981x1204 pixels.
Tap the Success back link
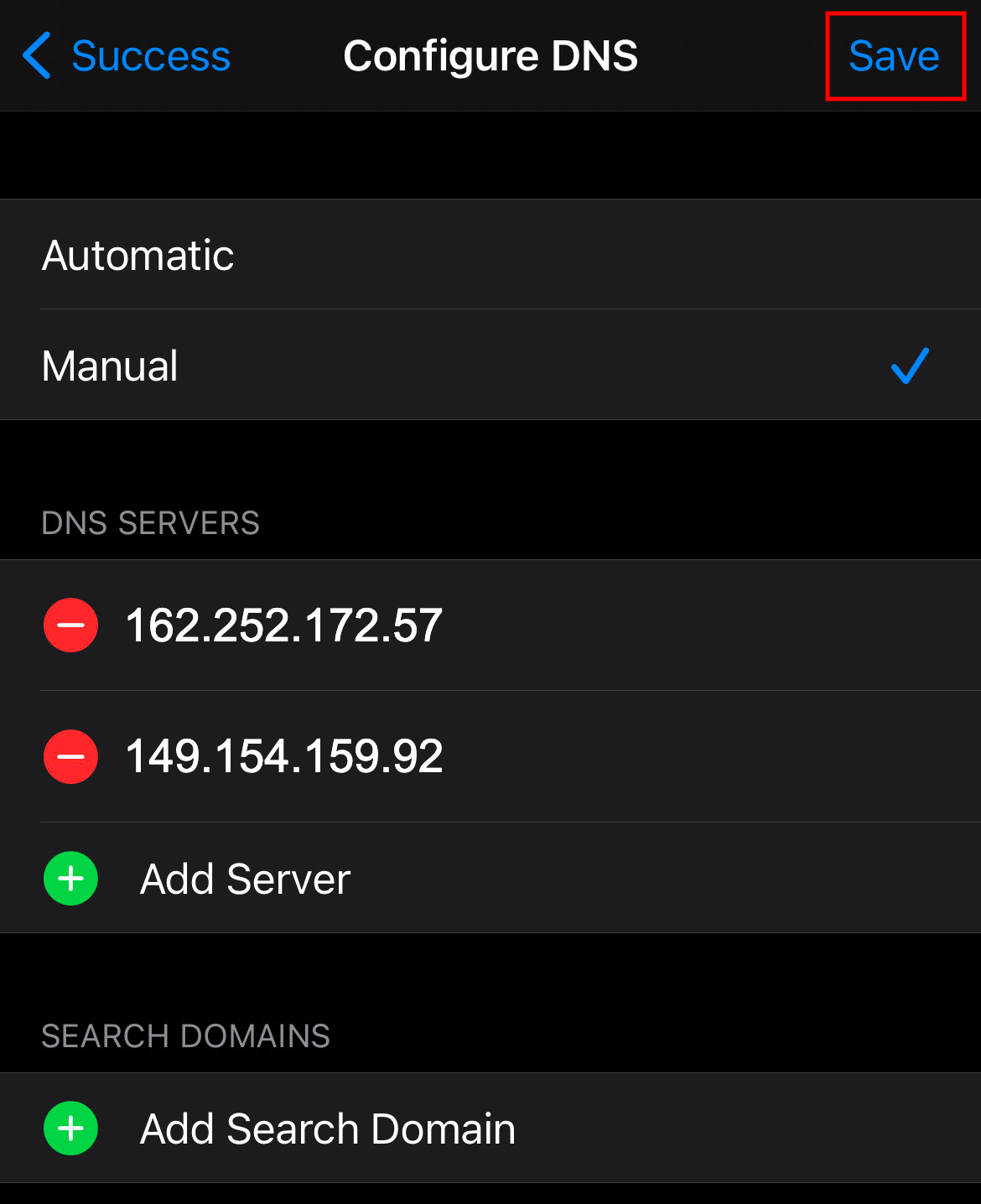coord(149,55)
